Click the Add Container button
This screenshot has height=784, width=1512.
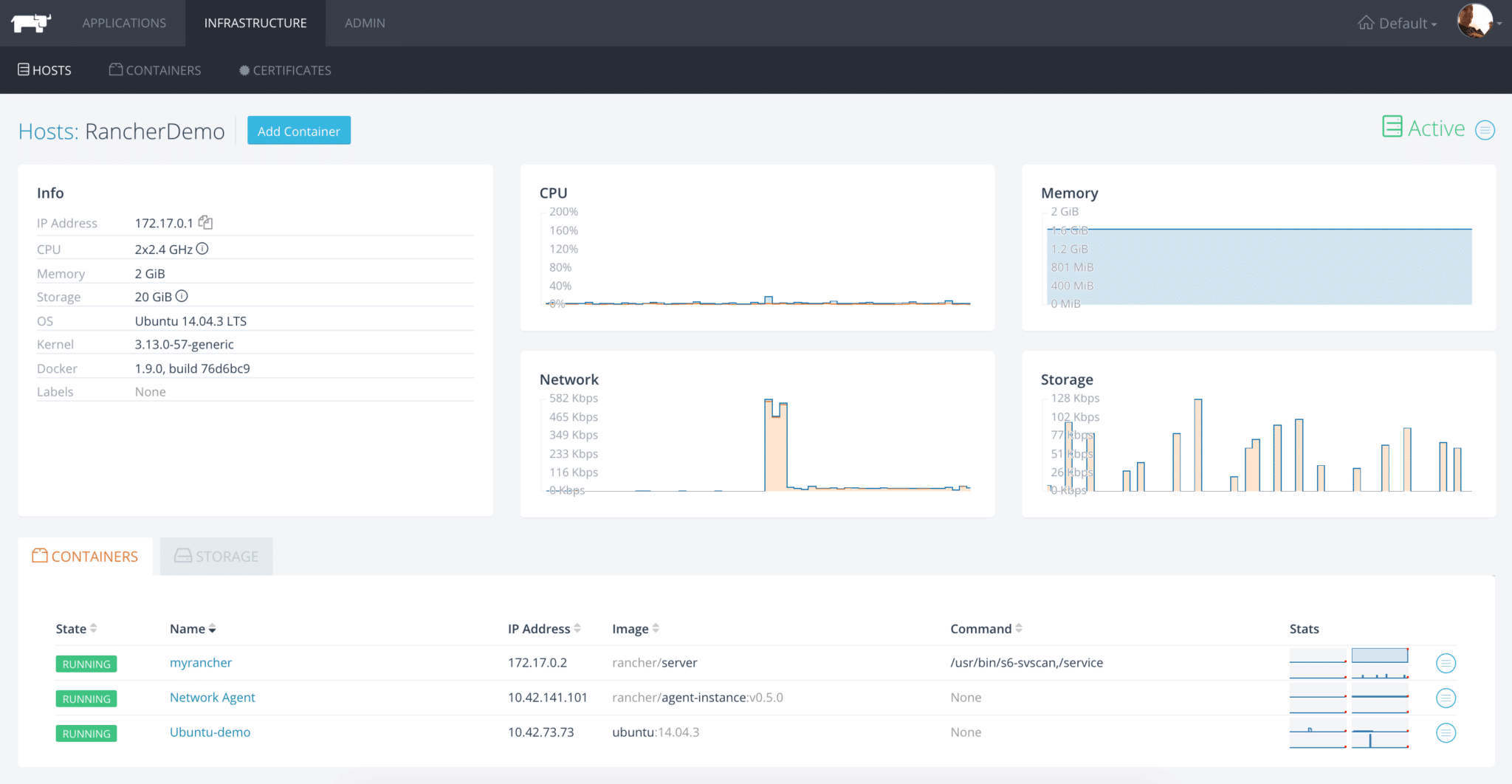[299, 131]
